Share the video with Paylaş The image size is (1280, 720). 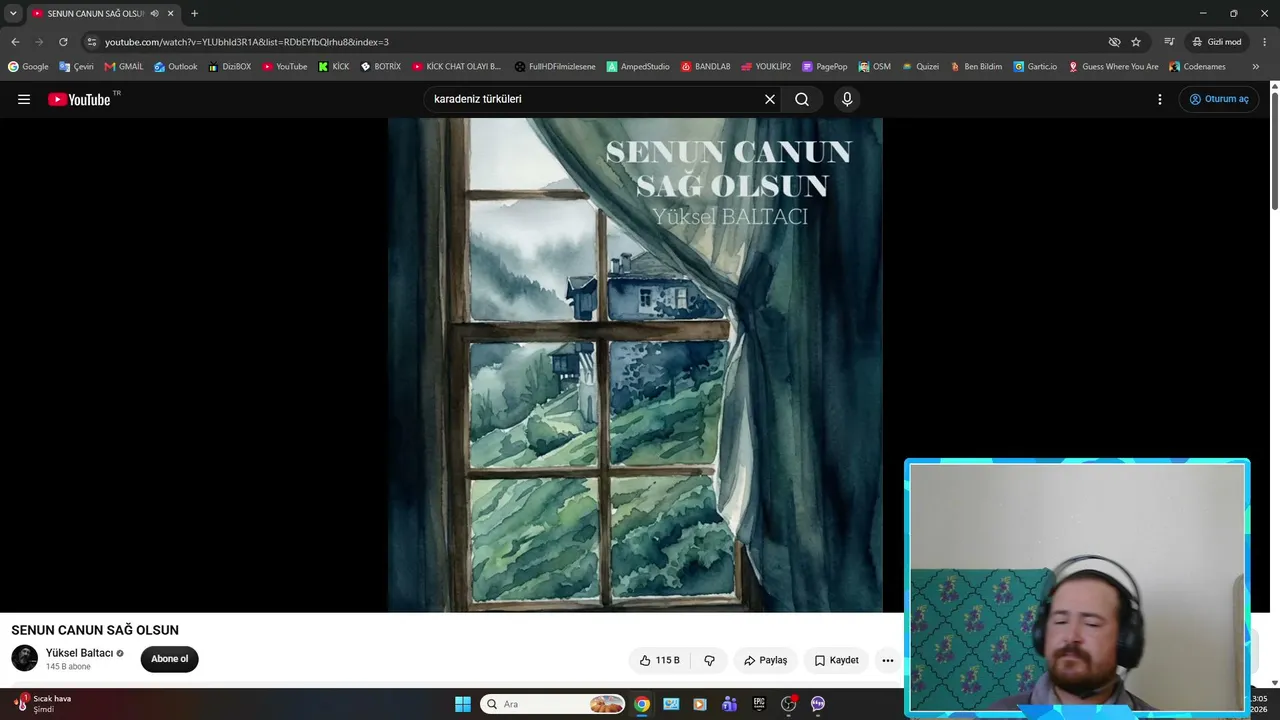(765, 660)
